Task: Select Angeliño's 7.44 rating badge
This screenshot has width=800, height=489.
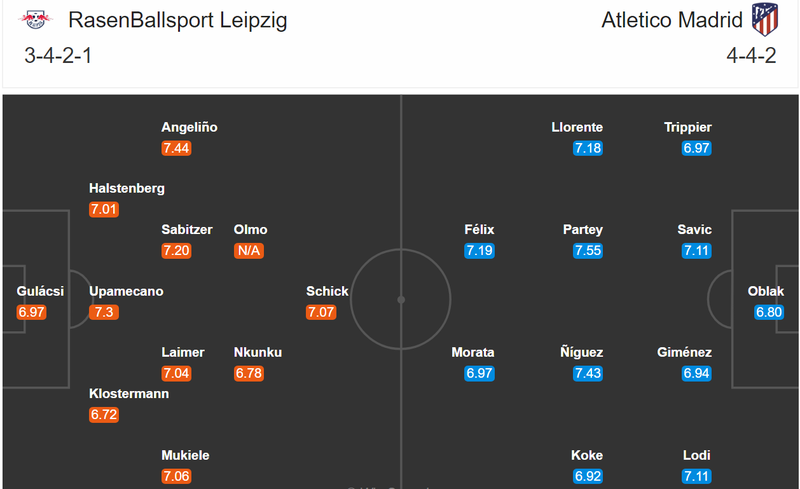Action: [176, 148]
